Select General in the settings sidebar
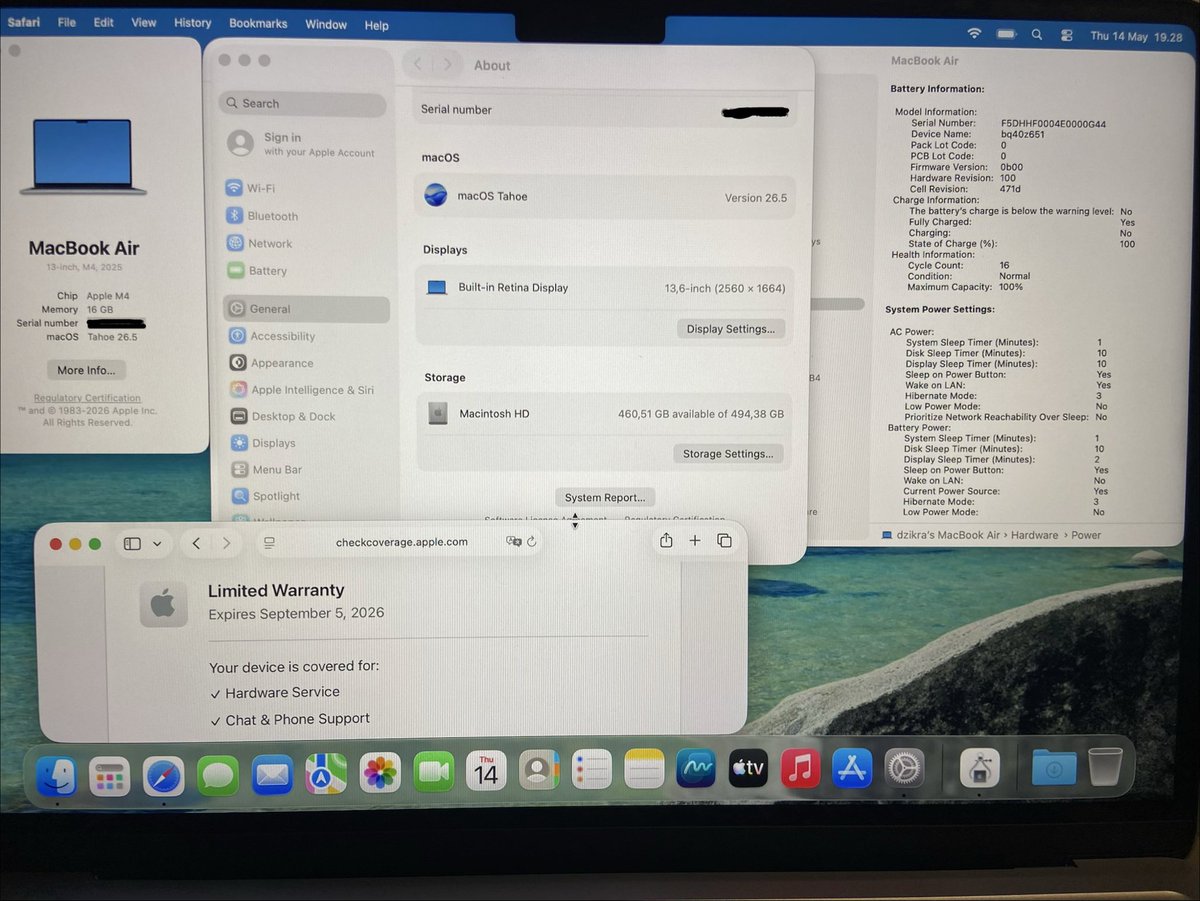1200x901 pixels. coord(306,309)
